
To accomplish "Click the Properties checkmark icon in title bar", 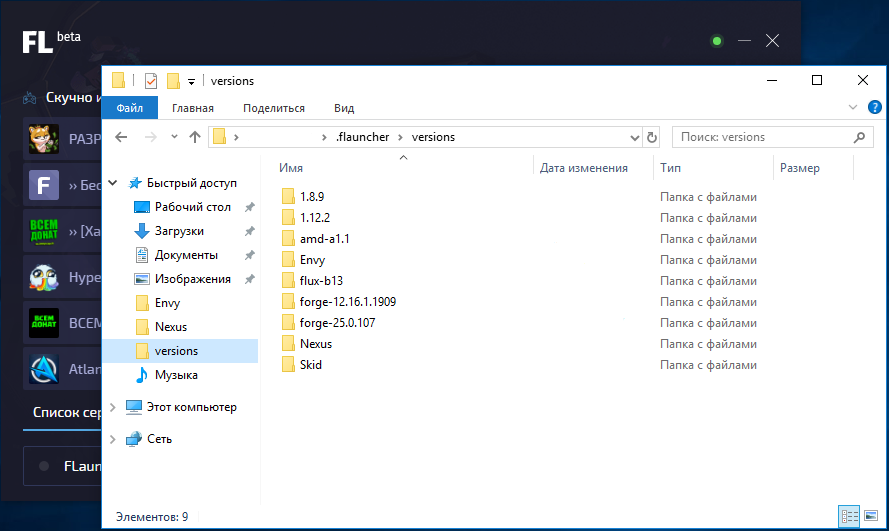I will [x=151, y=81].
